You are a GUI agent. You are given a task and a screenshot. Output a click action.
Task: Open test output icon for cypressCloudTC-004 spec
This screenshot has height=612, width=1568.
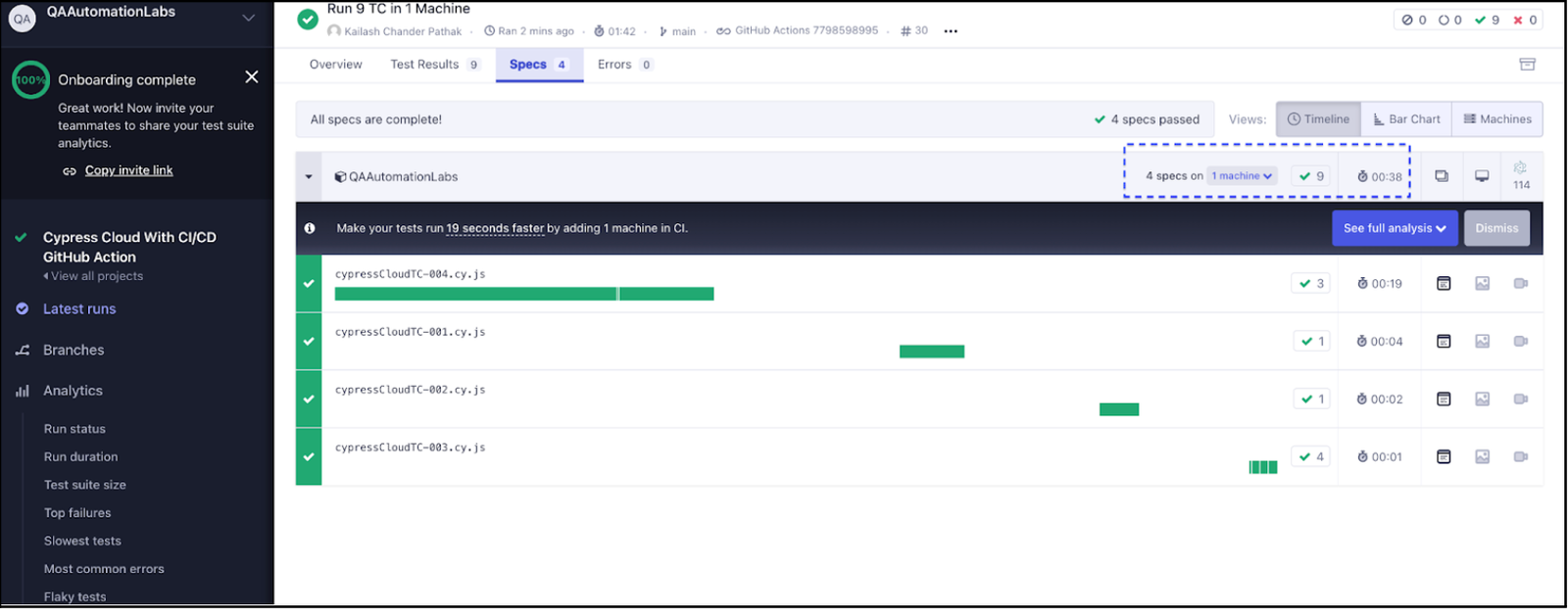[x=1444, y=284]
